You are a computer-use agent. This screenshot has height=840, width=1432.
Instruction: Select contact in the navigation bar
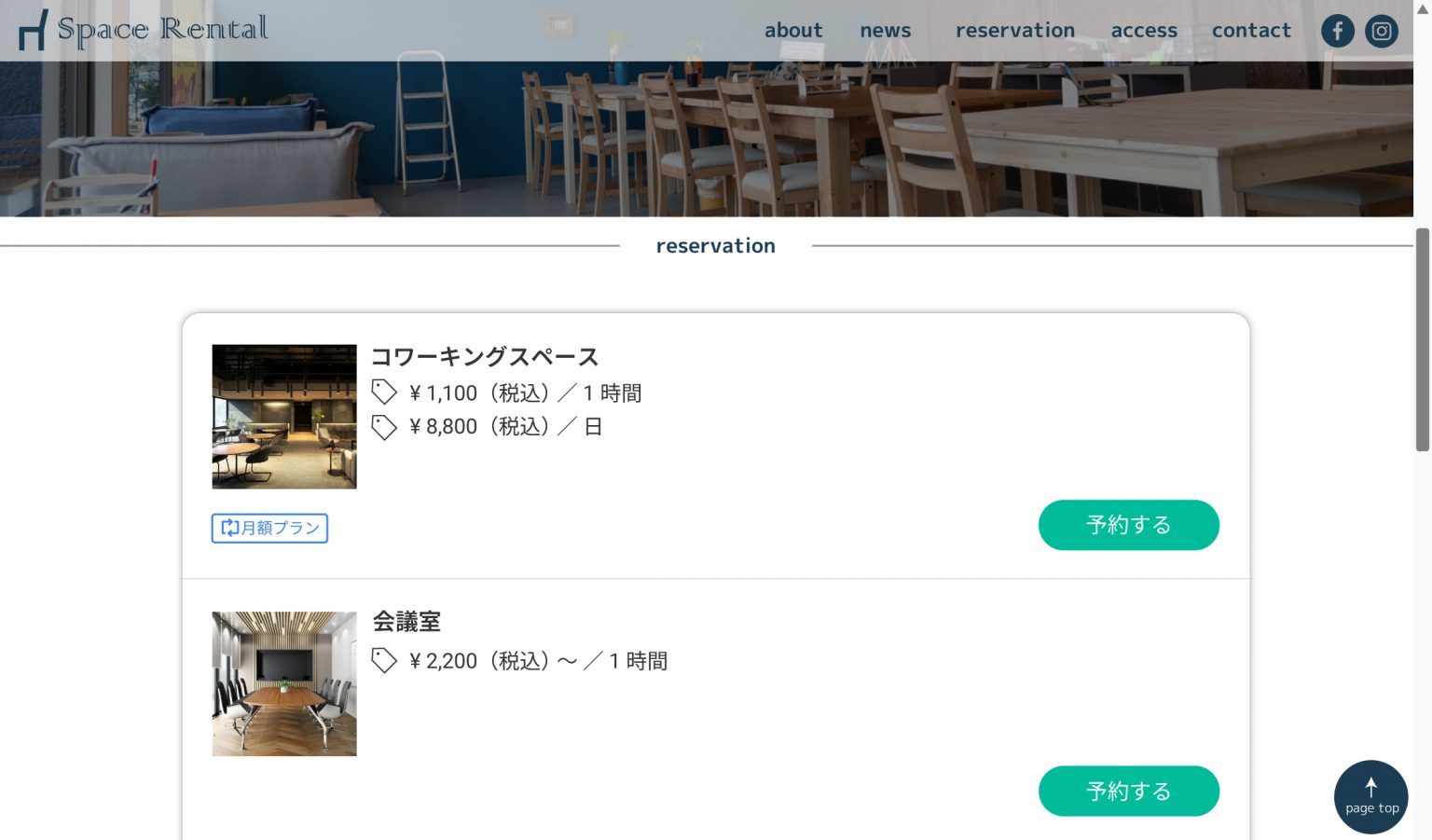point(1251,31)
